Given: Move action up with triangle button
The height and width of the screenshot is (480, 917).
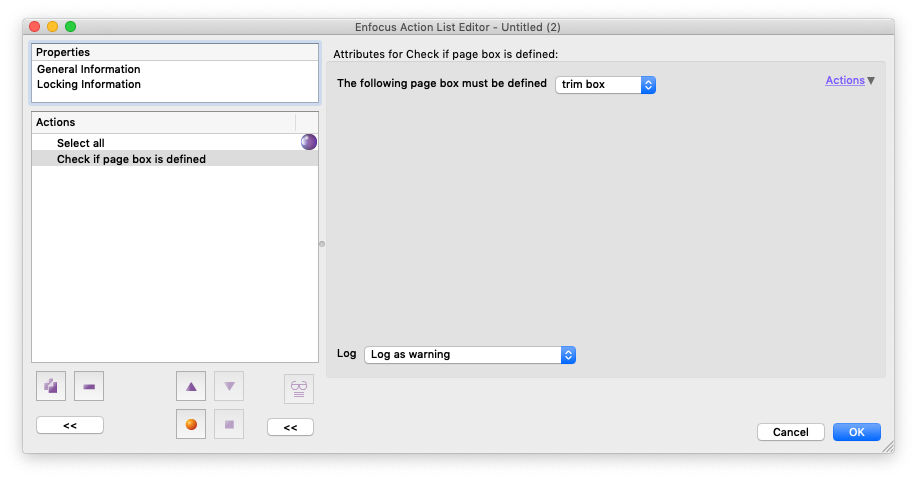Looking at the screenshot, I should pos(191,386).
